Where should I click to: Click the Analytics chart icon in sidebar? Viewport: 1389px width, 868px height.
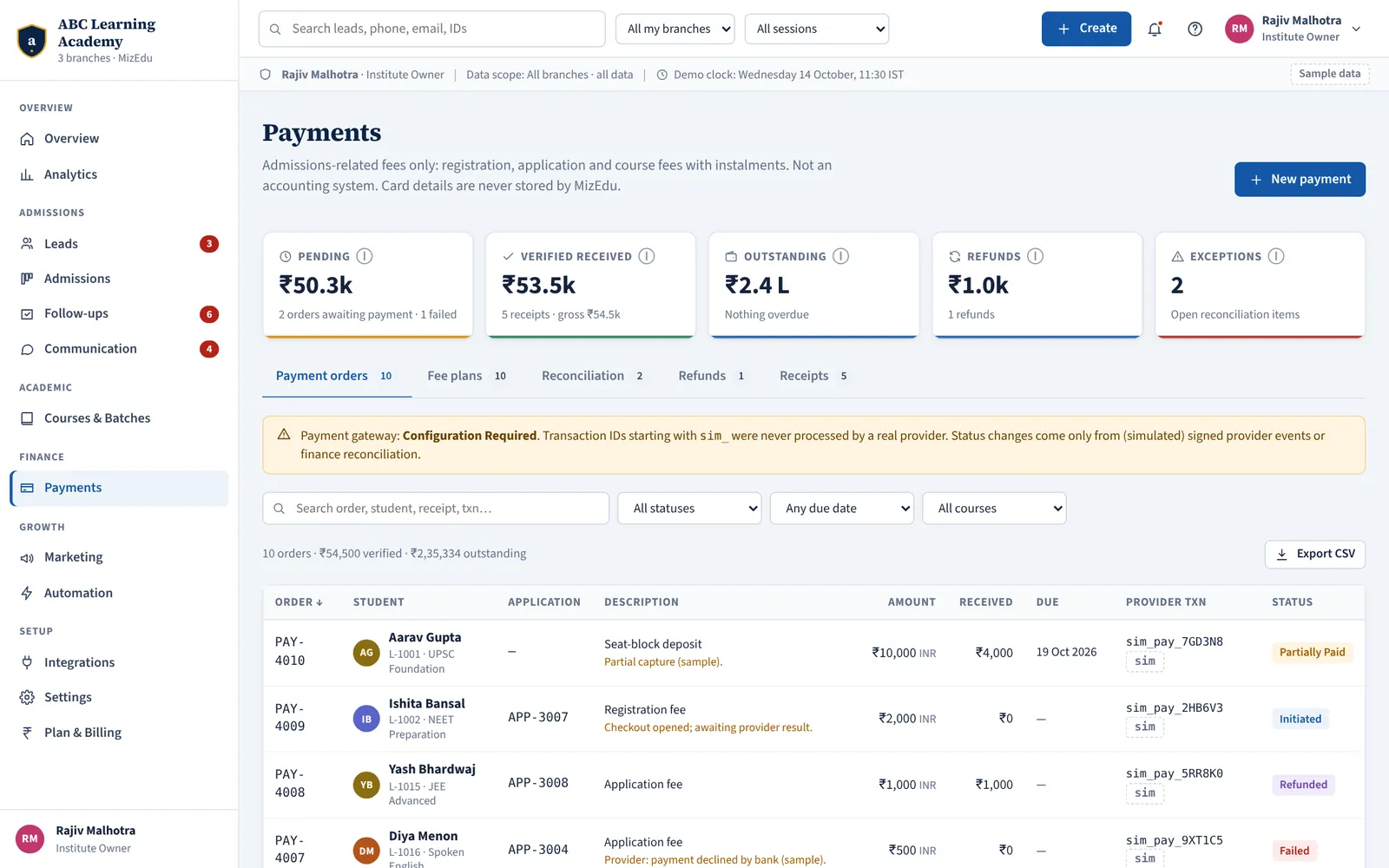[x=27, y=174]
